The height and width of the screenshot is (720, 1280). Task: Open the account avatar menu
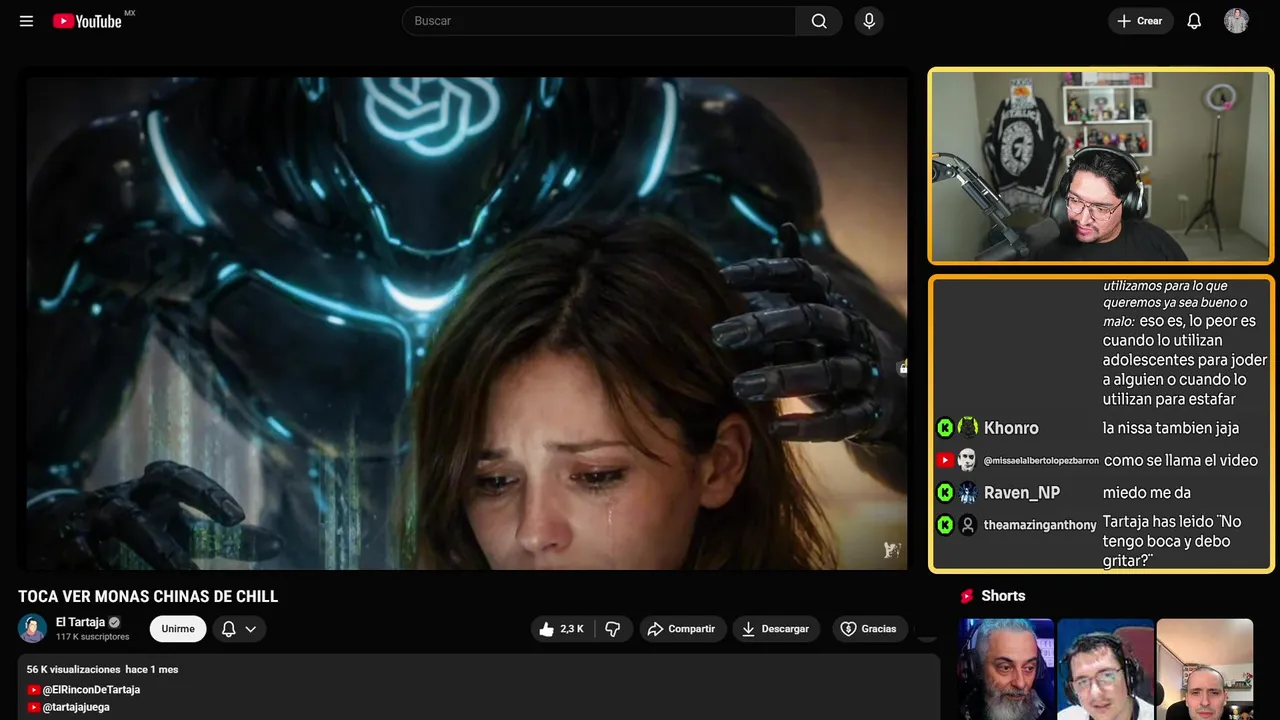[1236, 21]
